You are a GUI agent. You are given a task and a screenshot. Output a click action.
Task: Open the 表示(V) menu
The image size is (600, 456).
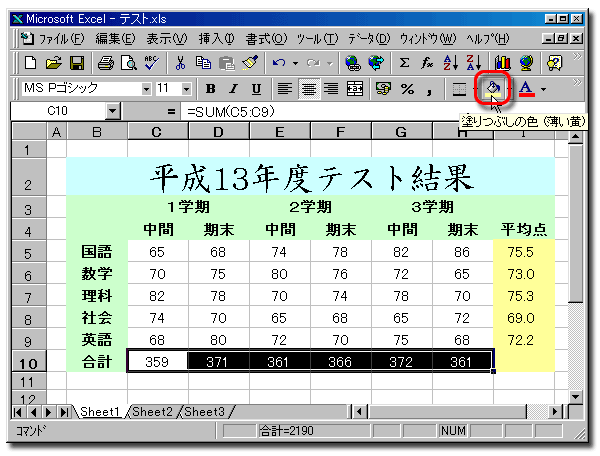(x=167, y=39)
